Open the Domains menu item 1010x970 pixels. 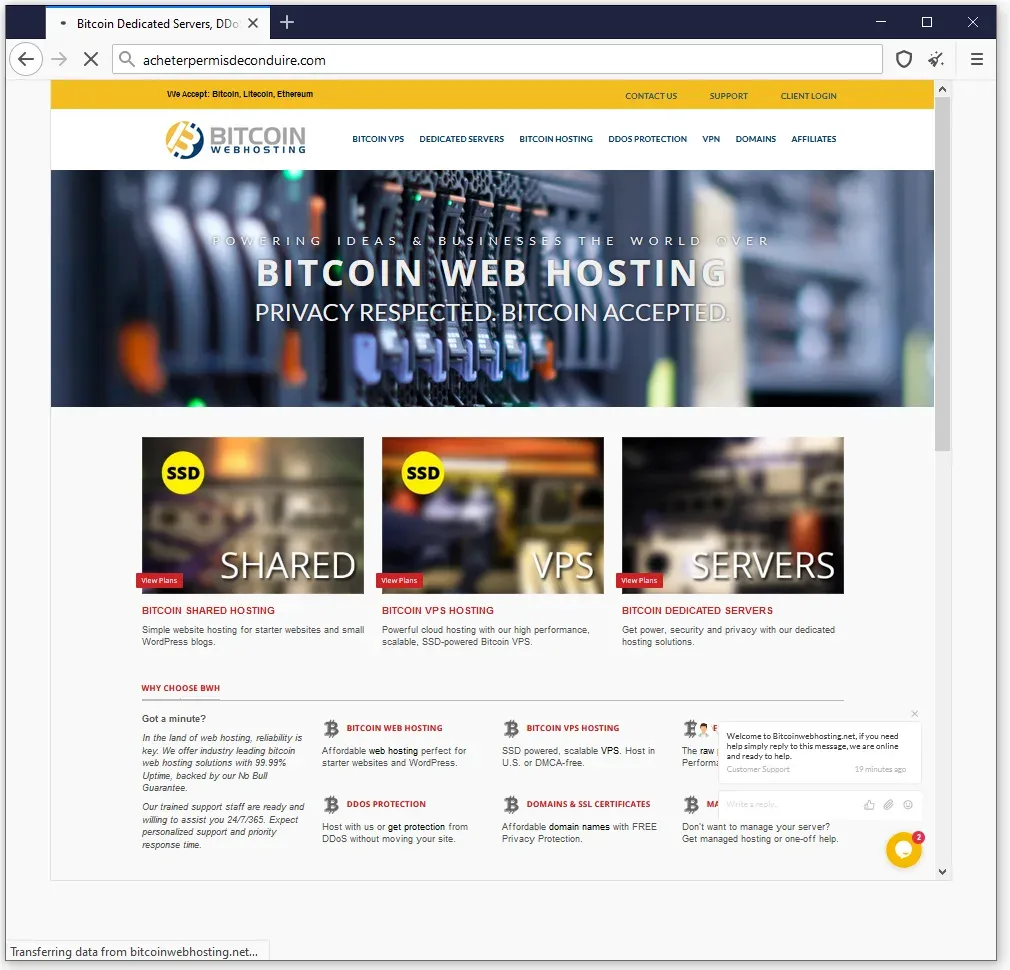point(756,139)
